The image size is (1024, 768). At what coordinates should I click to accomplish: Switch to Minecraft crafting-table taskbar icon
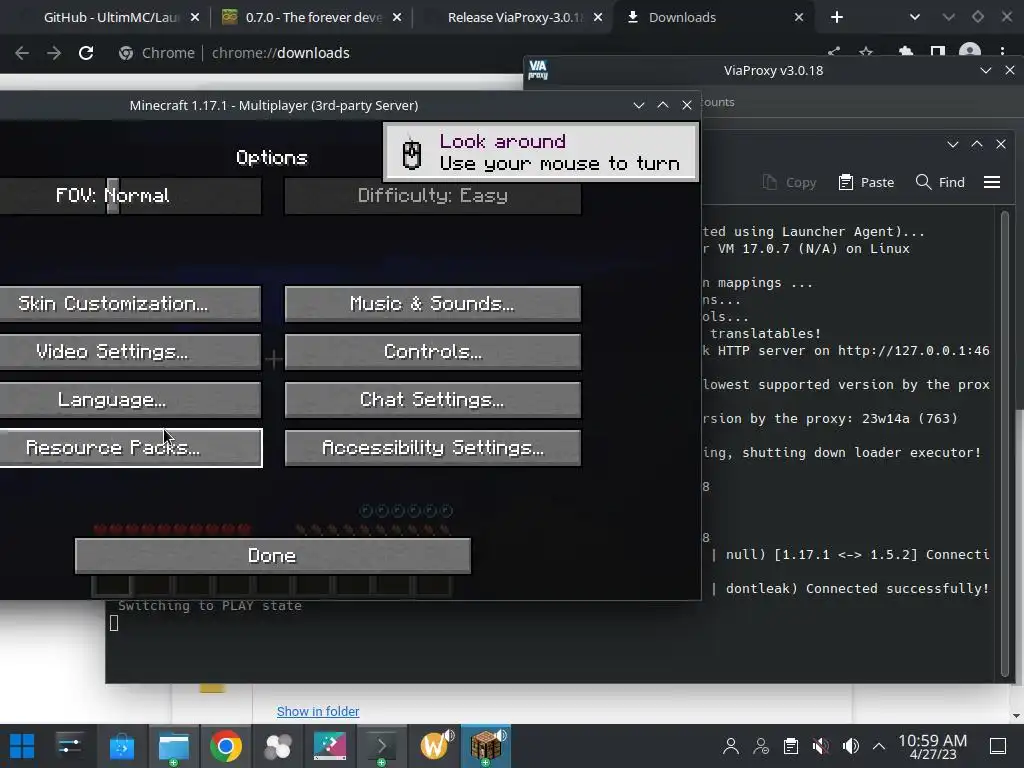(x=486, y=745)
